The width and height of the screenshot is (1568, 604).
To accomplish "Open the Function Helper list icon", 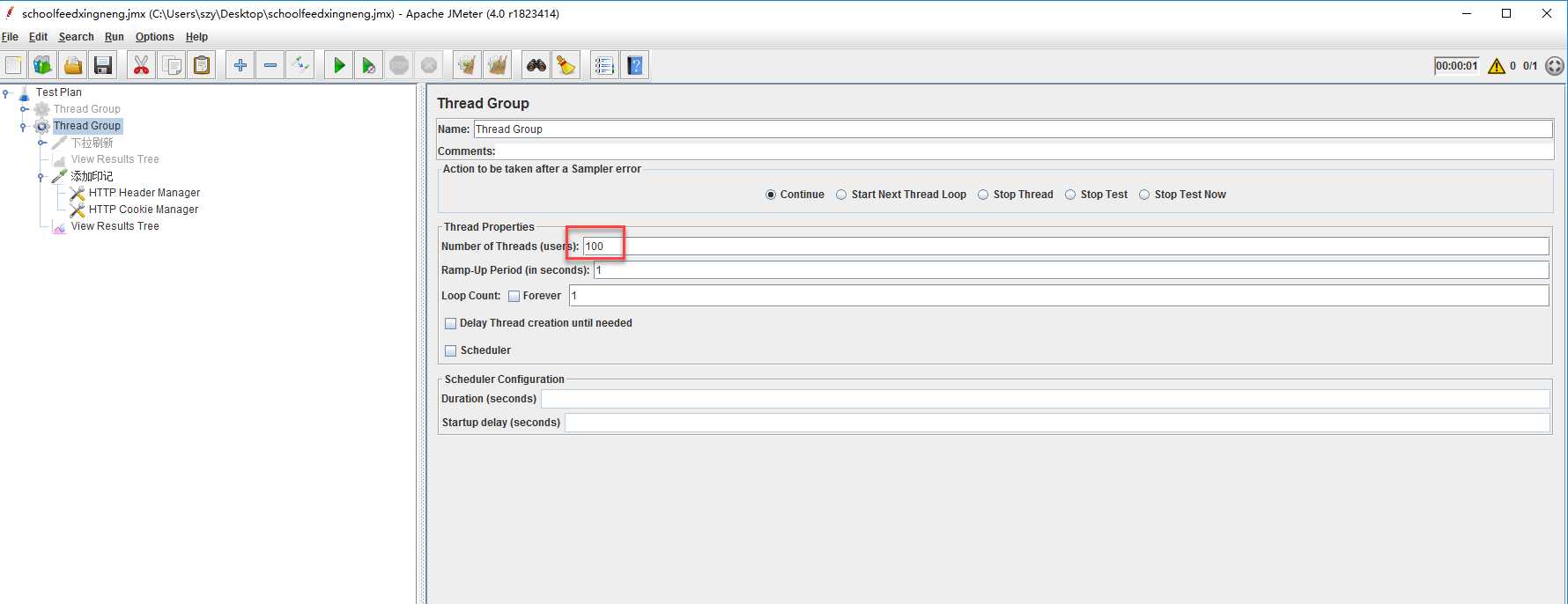I will (604, 65).
